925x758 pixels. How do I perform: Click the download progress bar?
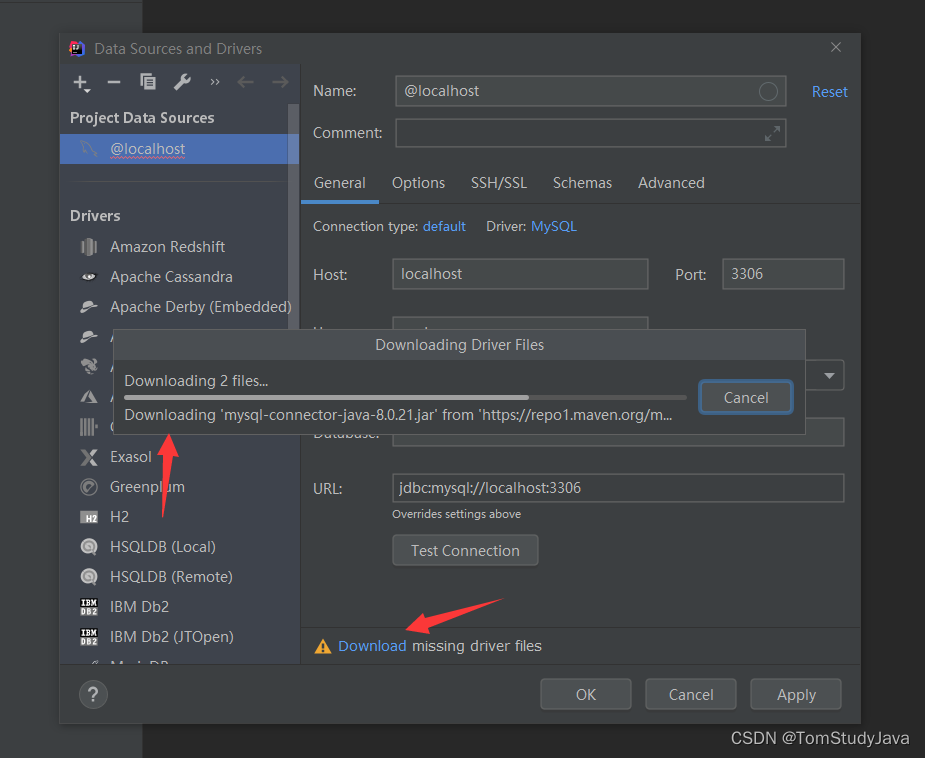[x=405, y=398]
